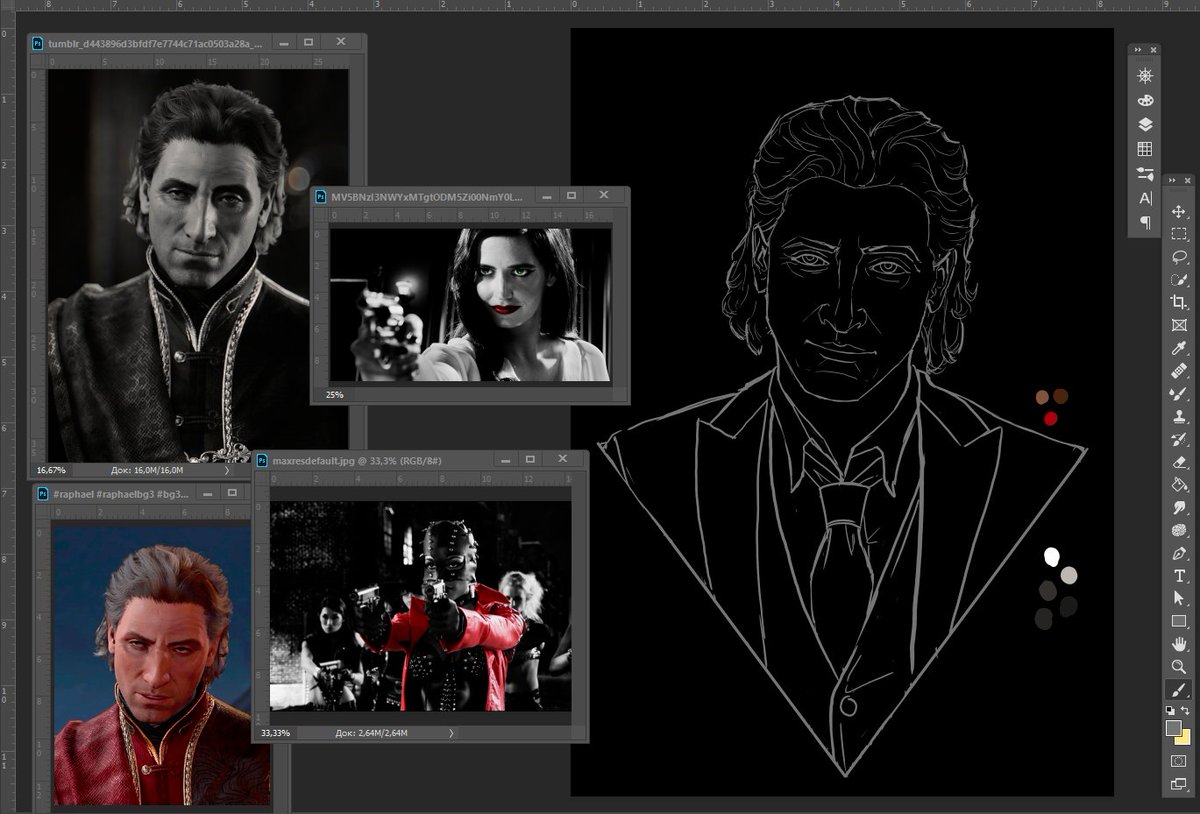Select the Move tool
Screen dimensions: 1200x814
point(1178,211)
